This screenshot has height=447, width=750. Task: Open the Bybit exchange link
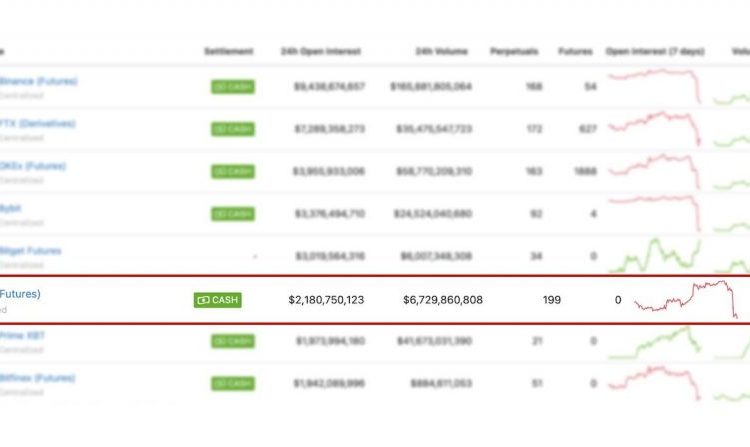pos(11,208)
